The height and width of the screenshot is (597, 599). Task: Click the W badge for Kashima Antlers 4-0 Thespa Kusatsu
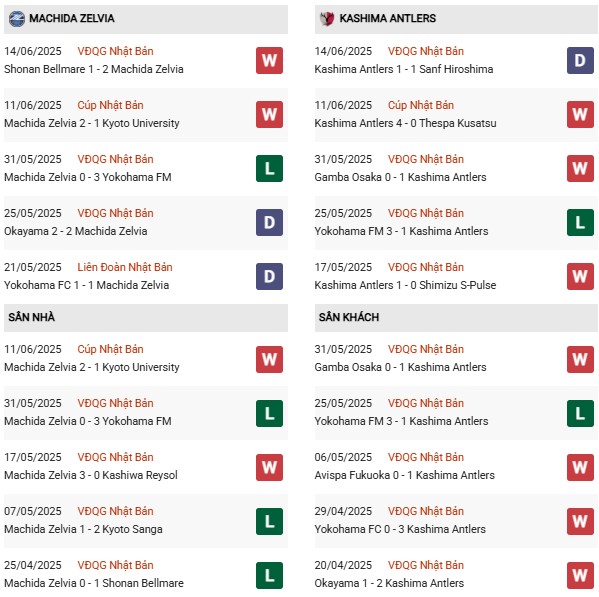[x=580, y=114]
